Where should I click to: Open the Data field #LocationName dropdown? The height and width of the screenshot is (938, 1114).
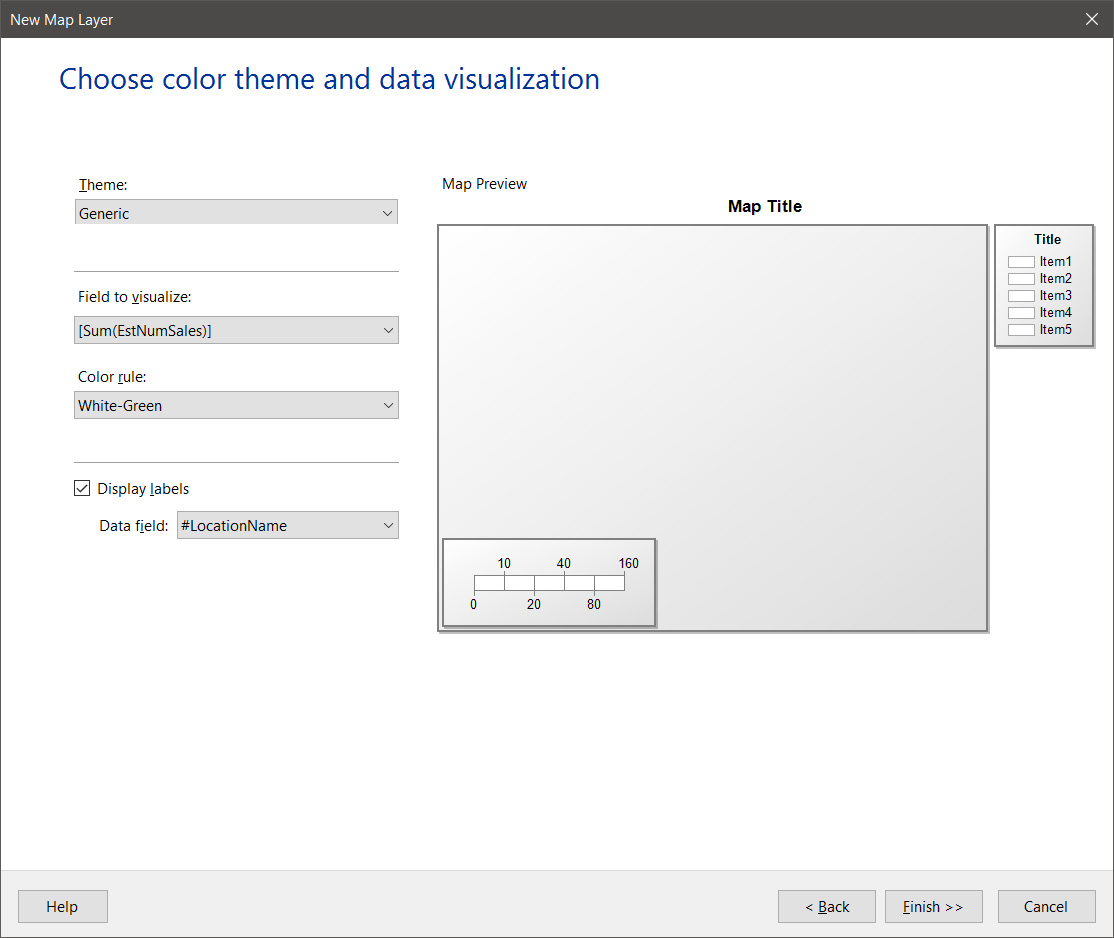point(287,525)
